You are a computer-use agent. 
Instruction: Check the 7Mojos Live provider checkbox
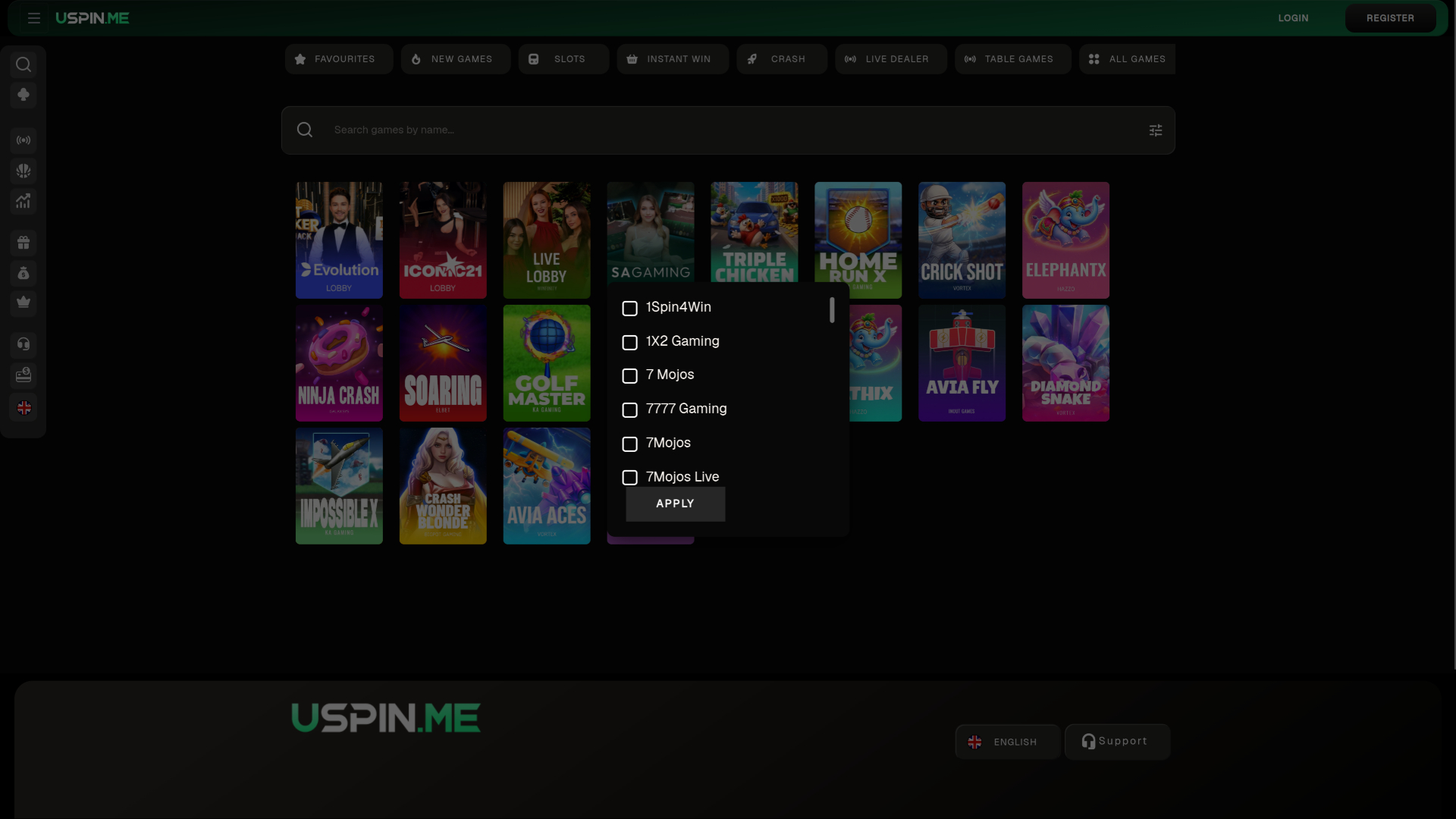click(629, 478)
